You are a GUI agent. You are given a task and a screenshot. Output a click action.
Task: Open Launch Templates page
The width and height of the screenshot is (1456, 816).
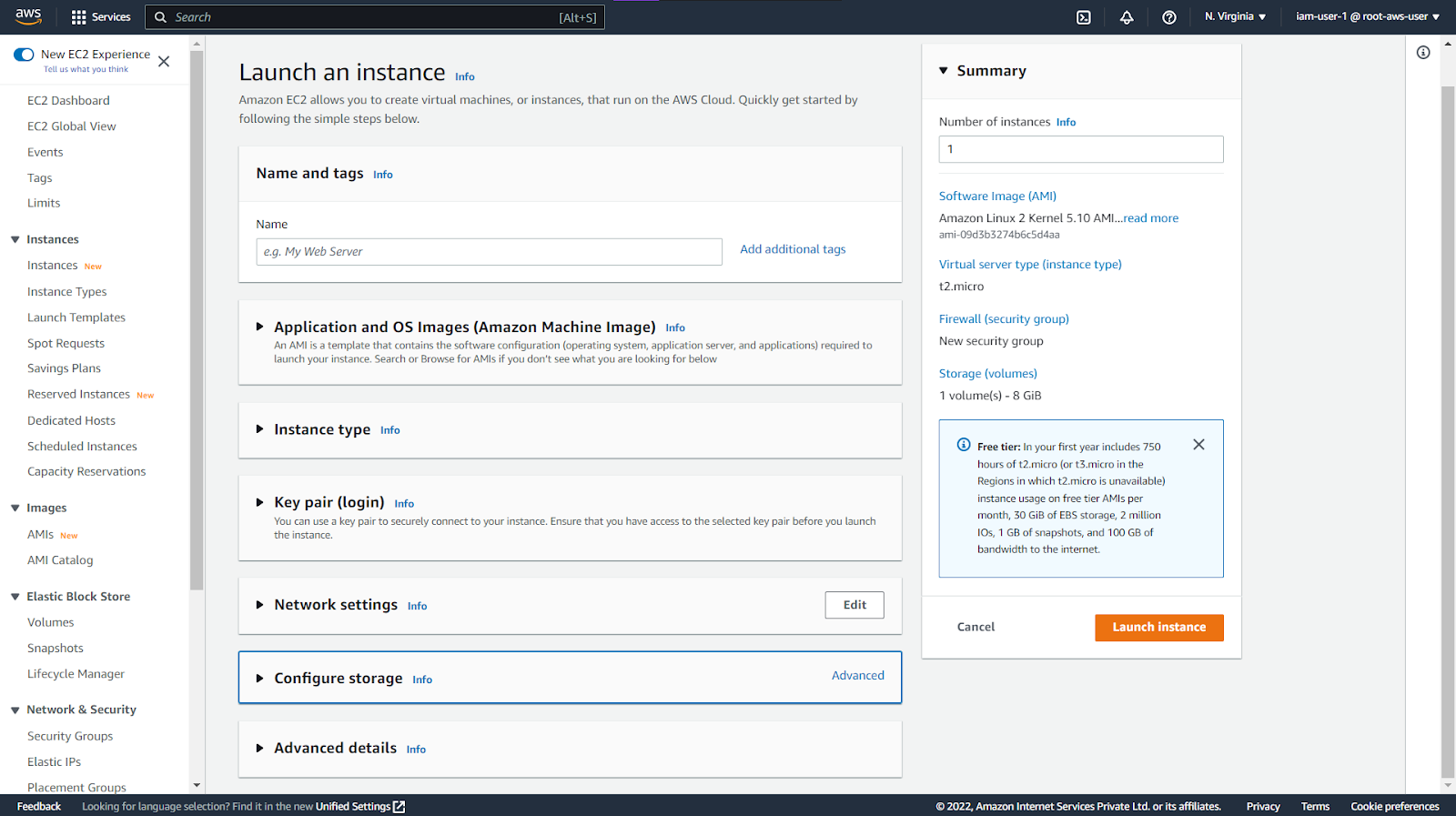click(76, 317)
